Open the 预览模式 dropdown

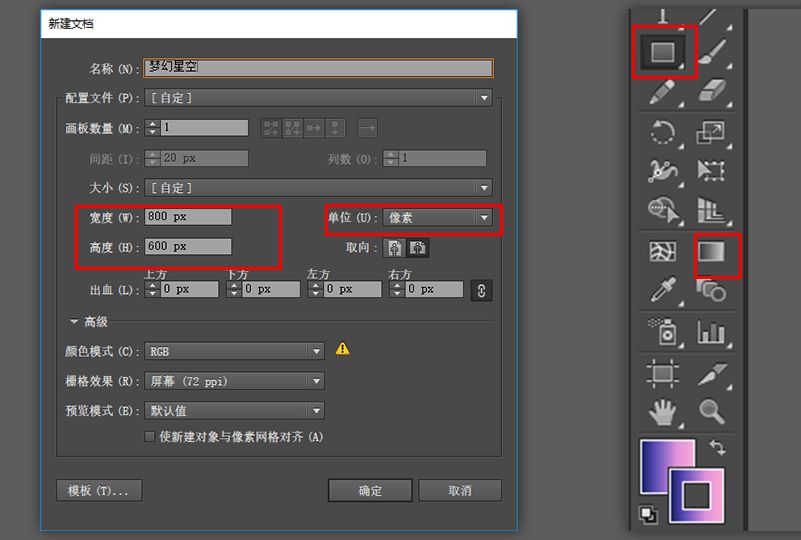(234, 411)
